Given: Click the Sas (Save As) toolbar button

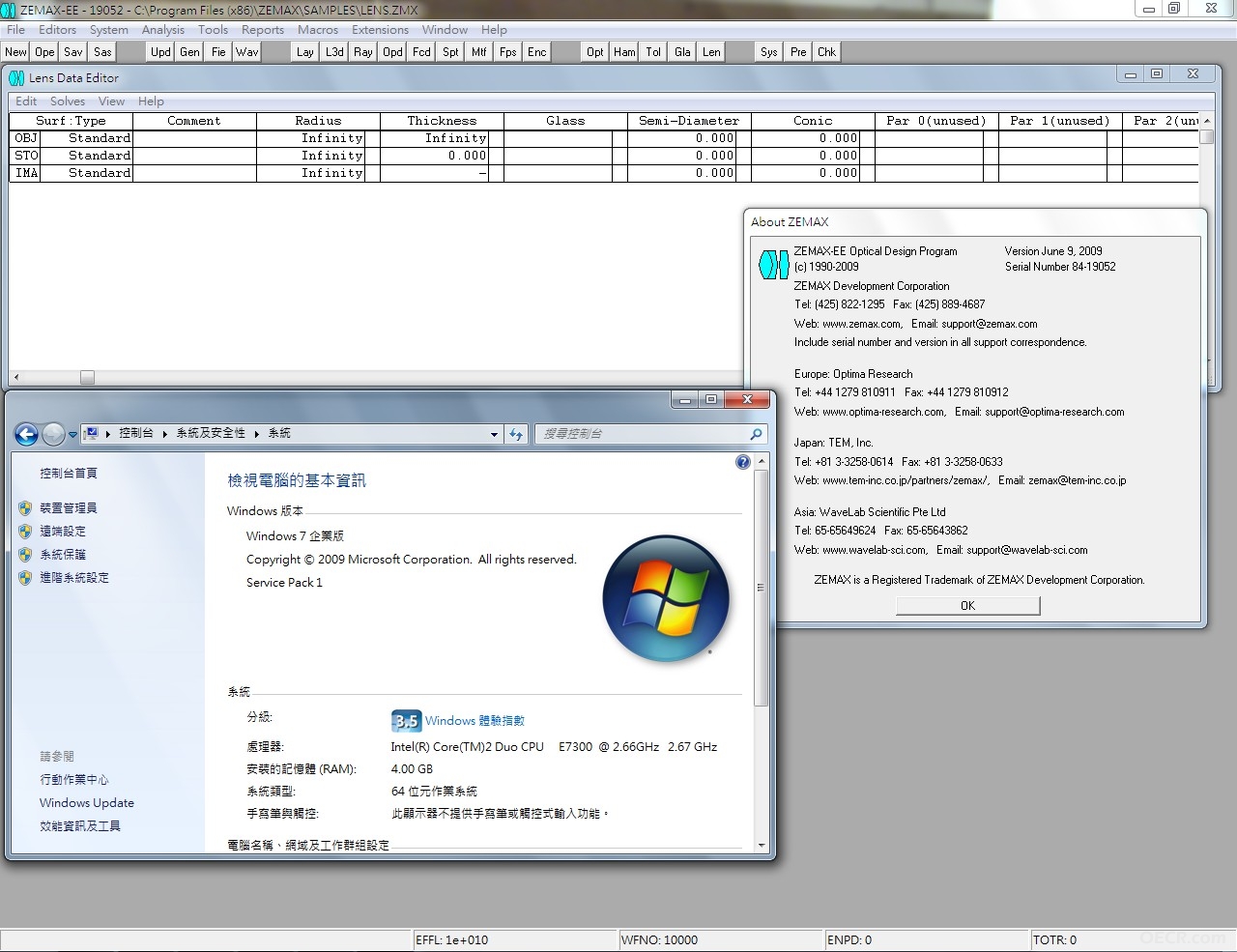Looking at the screenshot, I should point(102,52).
